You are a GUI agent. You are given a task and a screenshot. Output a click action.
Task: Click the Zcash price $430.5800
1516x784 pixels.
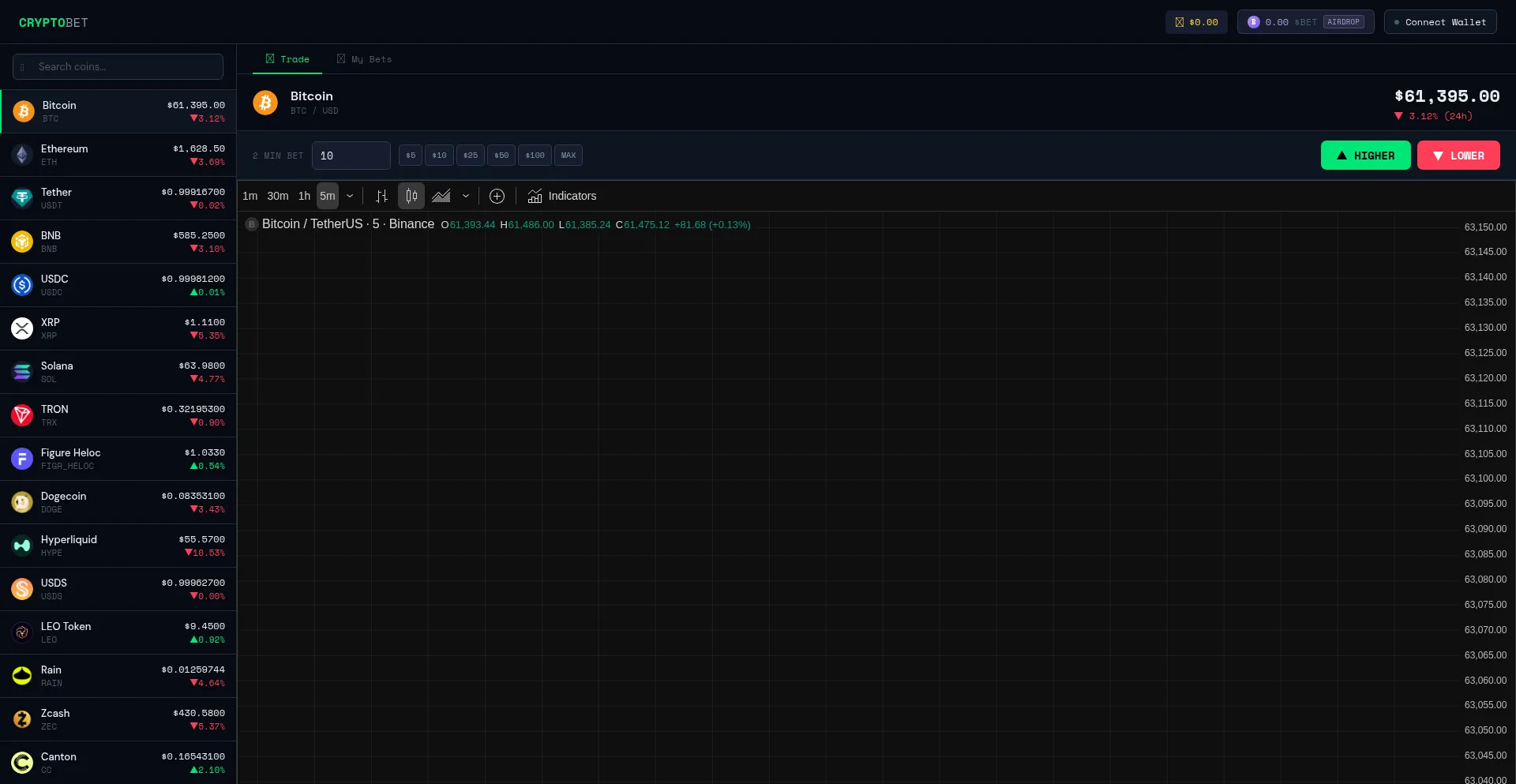click(x=199, y=713)
